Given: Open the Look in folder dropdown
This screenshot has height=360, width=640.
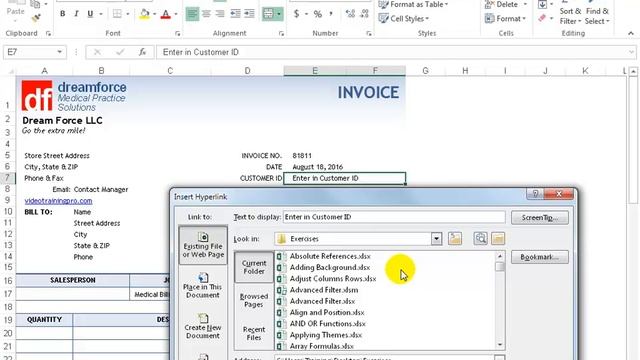Looking at the screenshot, I should 436,239.
